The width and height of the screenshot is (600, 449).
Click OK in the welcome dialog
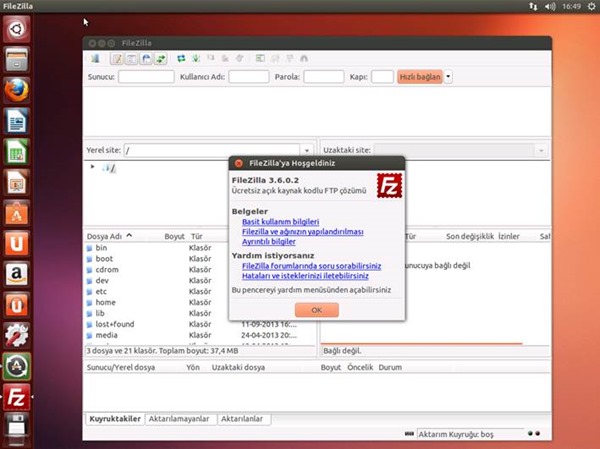coord(316,310)
